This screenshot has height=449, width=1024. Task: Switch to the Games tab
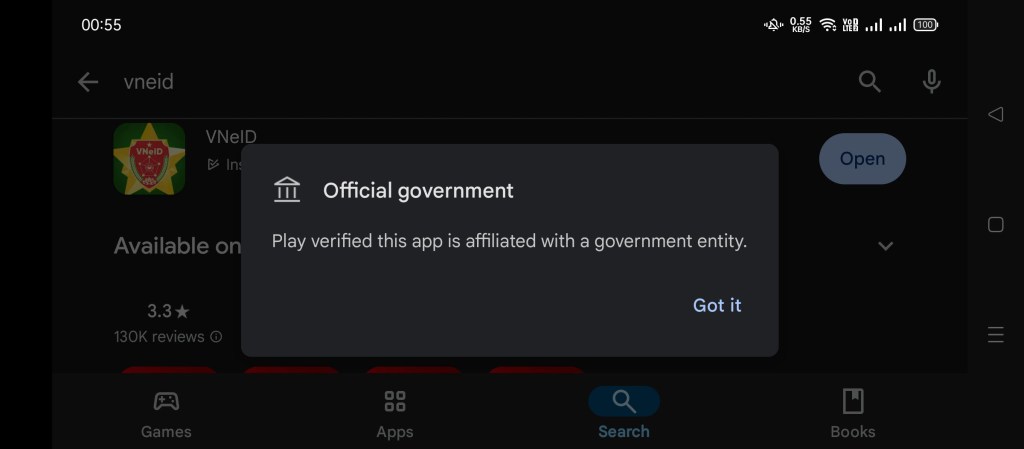(x=166, y=414)
